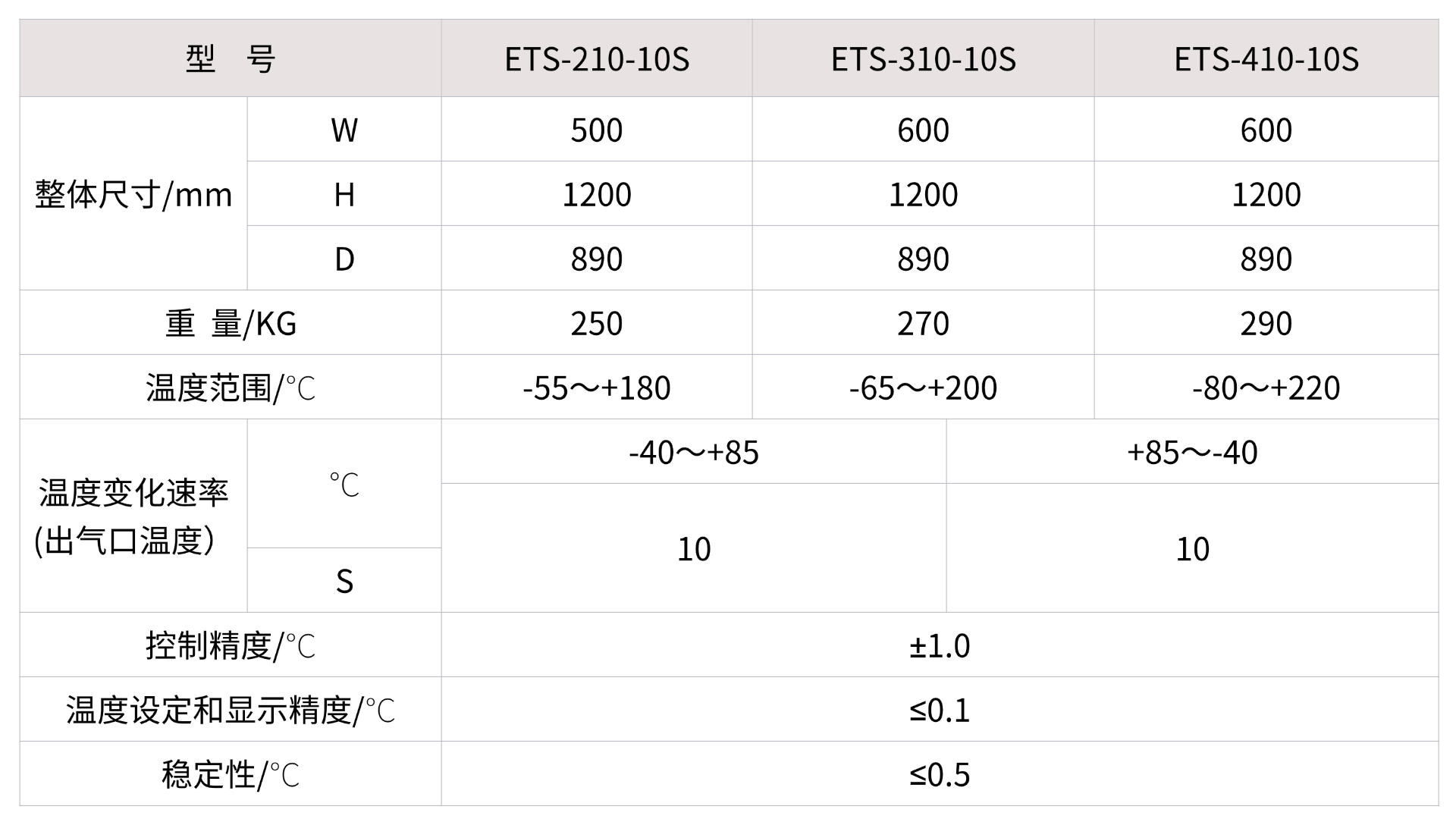Select the -80~+220 temperature range cell
This screenshot has height=819, width=1456.
click(x=1266, y=388)
